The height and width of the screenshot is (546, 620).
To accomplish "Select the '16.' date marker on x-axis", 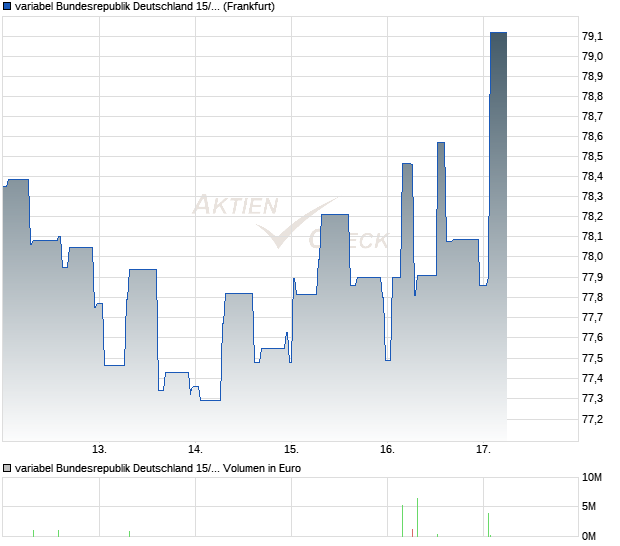I will pyautogui.click(x=388, y=449).
